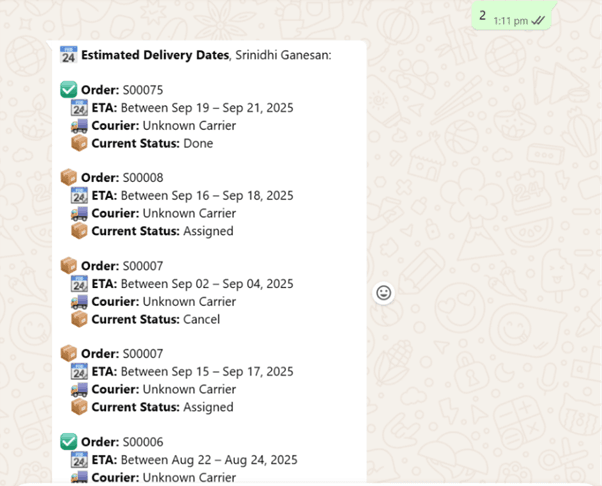Click the "1:11 pm" message timestamp

[511, 20]
